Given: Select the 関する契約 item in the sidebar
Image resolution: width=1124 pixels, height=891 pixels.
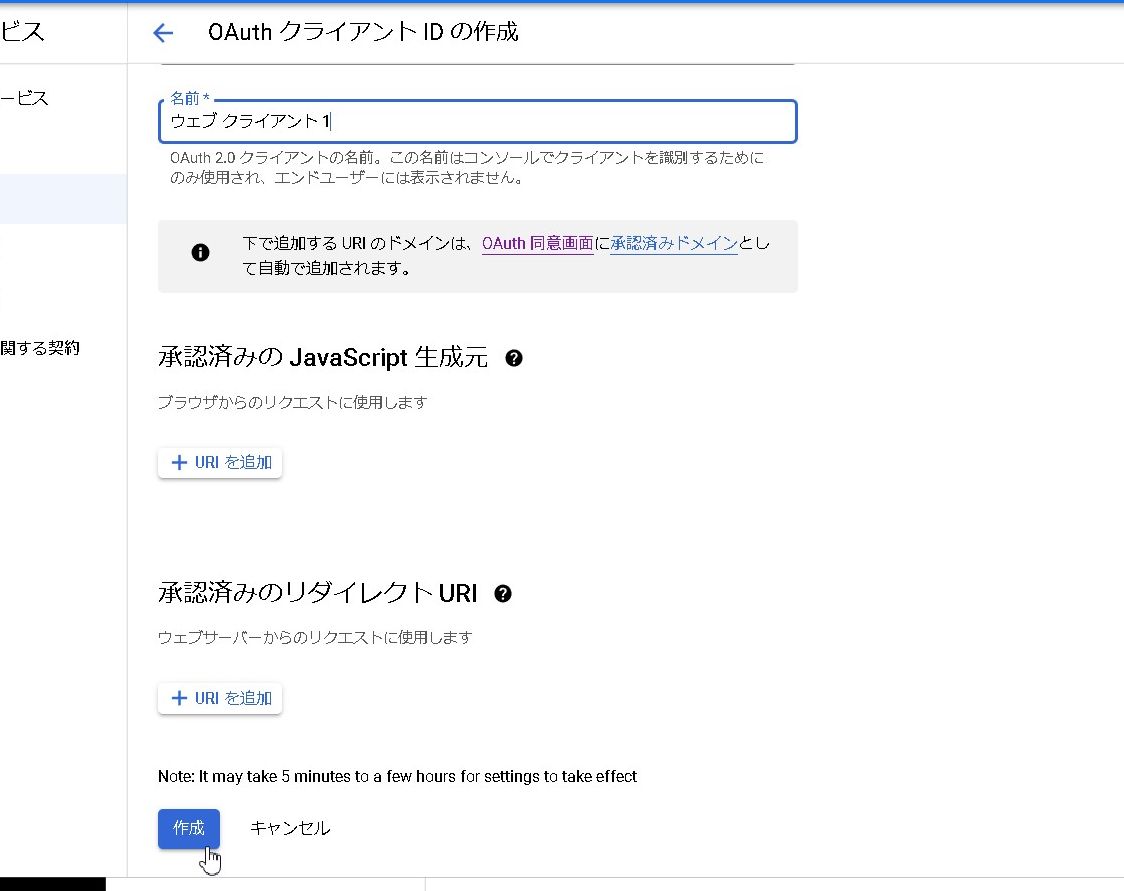Looking at the screenshot, I should point(40,348).
